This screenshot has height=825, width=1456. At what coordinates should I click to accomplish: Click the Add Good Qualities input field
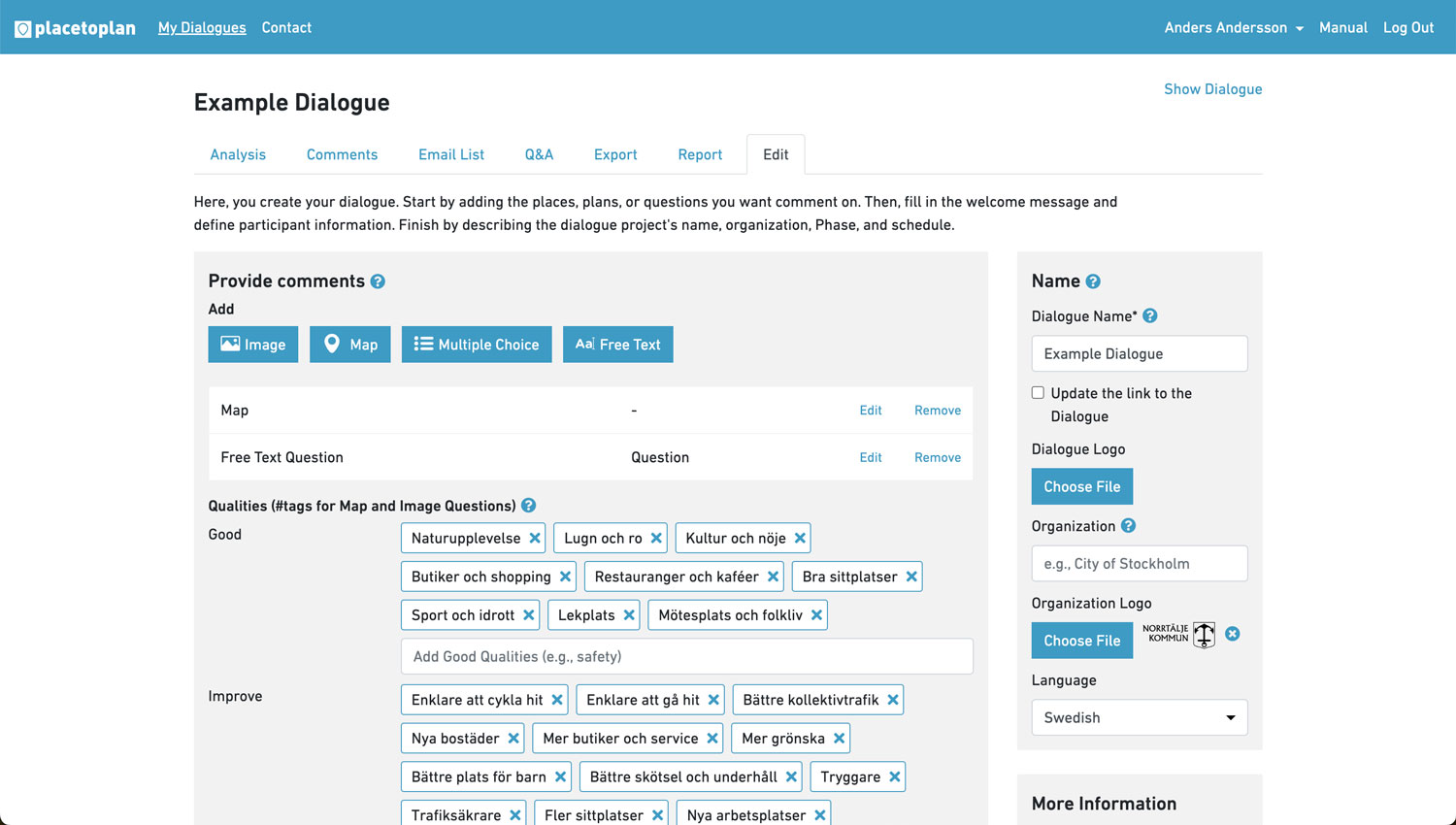coord(686,657)
